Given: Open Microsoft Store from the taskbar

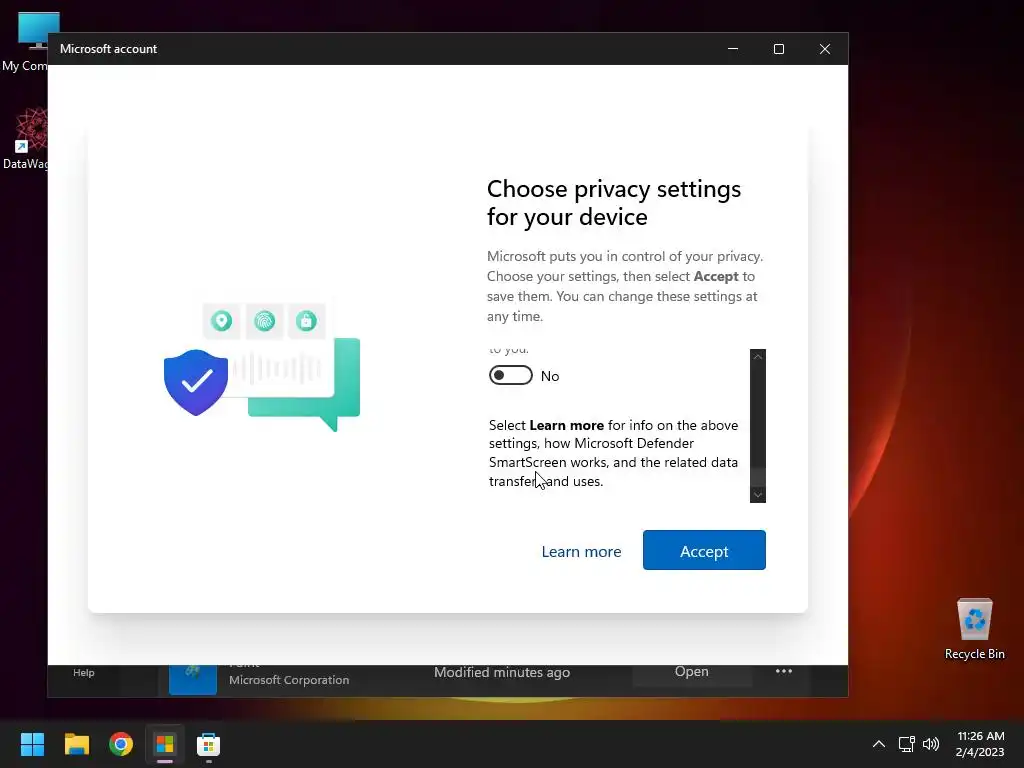Looking at the screenshot, I should [208, 744].
